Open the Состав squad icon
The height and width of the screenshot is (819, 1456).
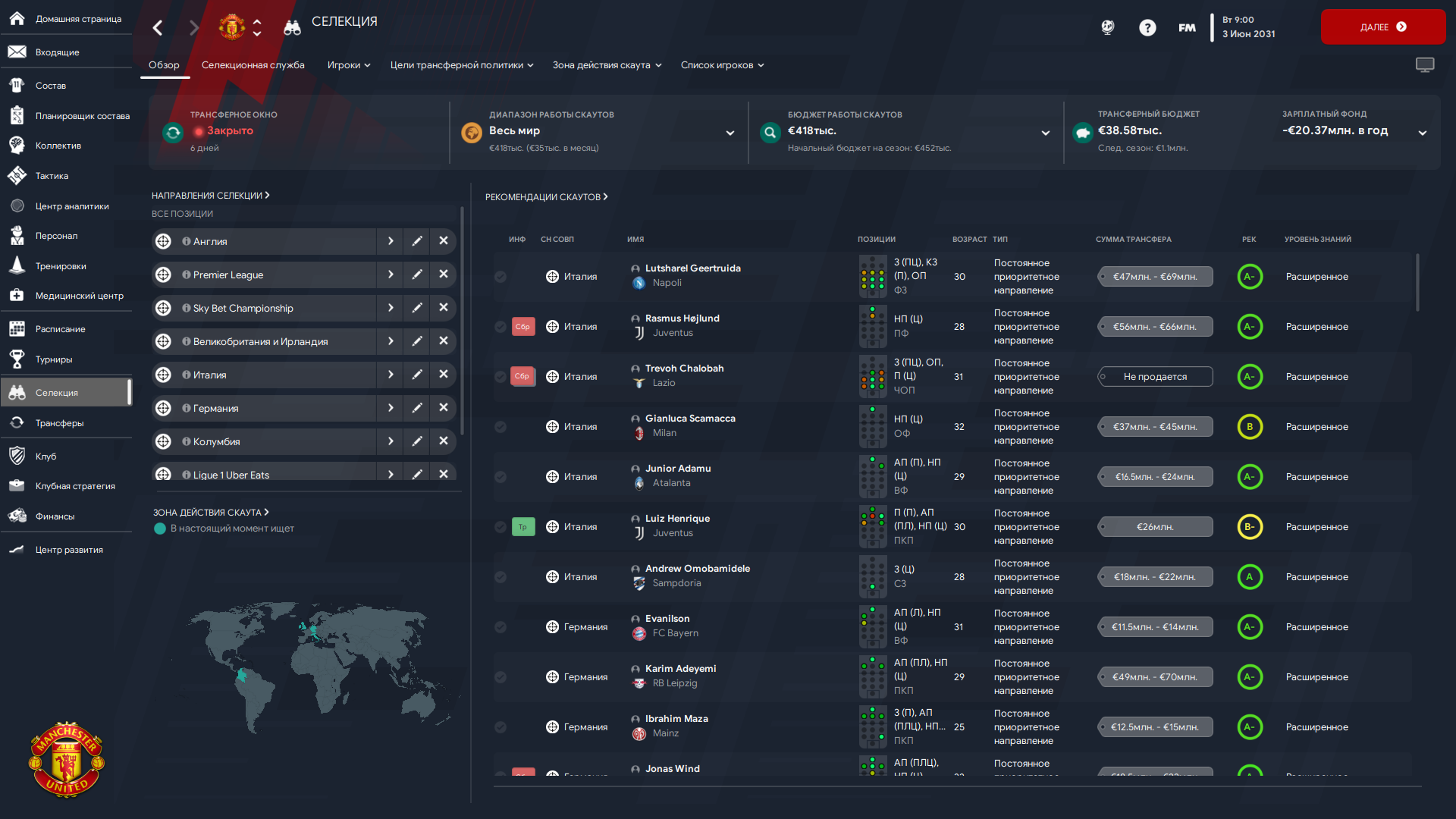tap(17, 85)
